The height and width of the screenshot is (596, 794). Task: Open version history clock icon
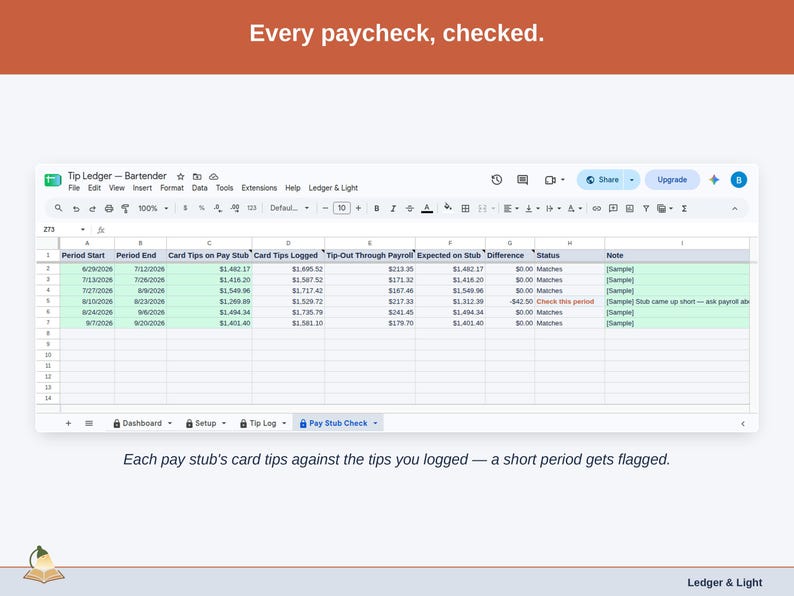click(x=497, y=180)
